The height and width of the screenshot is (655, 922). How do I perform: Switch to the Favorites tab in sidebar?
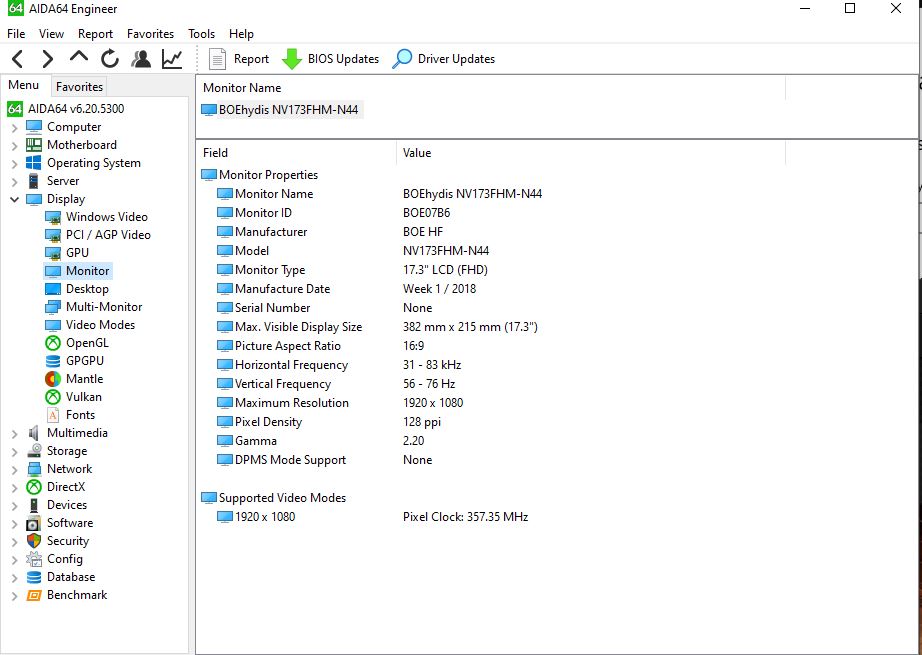coord(79,87)
